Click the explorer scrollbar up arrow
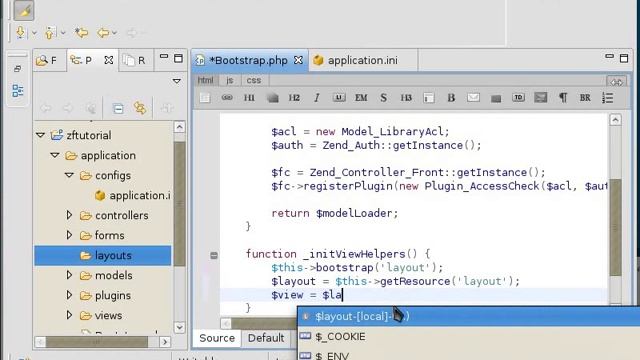The image size is (640, 360). pos(179,127)
